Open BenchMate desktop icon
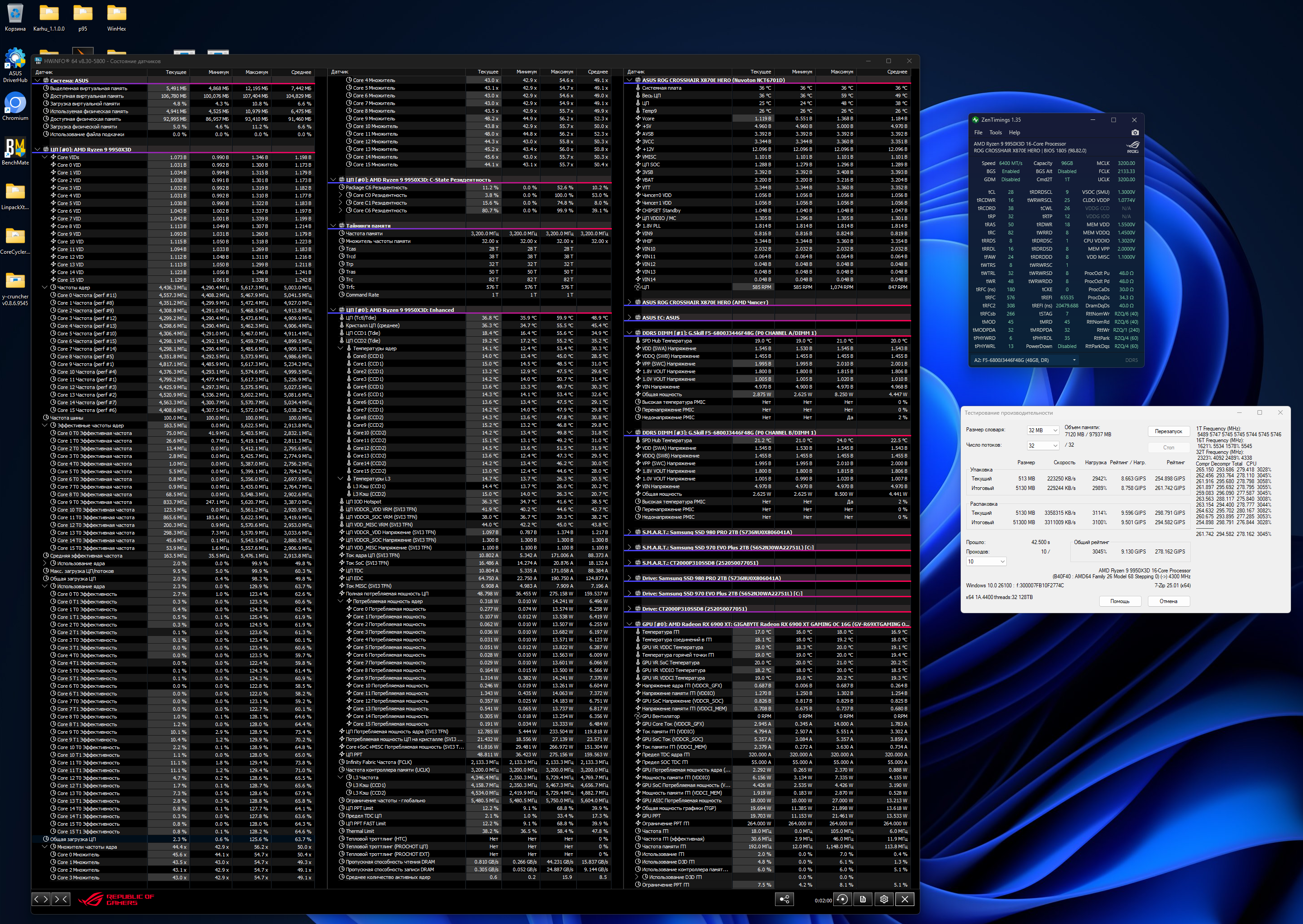 (15, 150)
